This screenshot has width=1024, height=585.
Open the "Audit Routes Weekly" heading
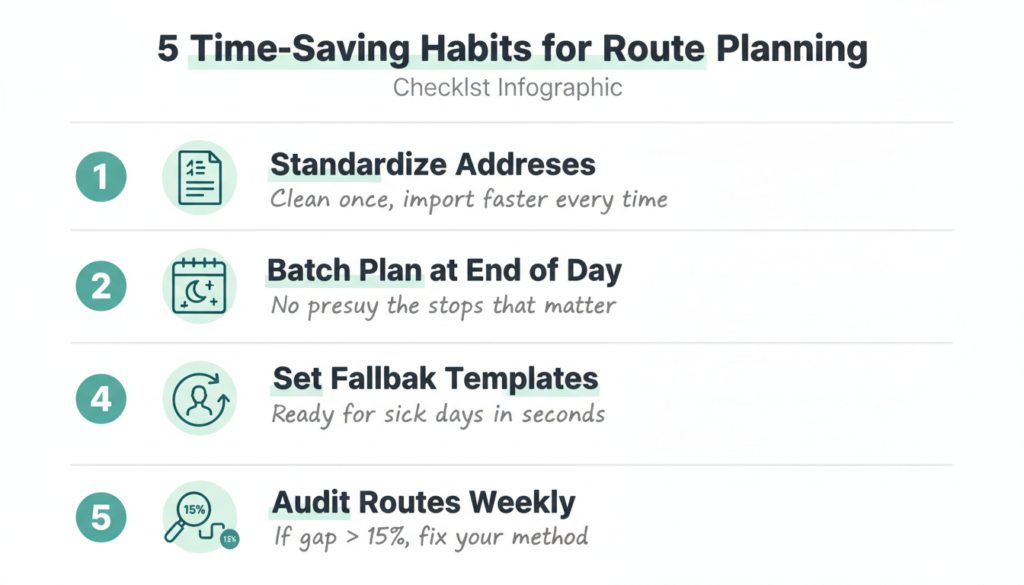pos(423,501)
